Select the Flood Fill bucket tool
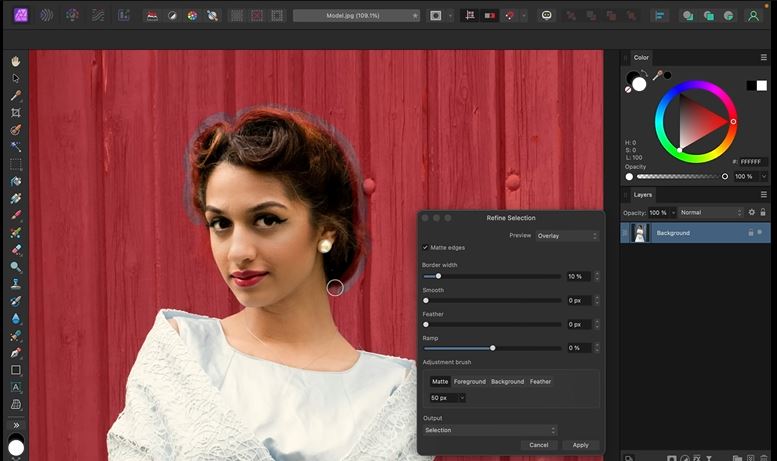777x461 pixels. (16, 181)
